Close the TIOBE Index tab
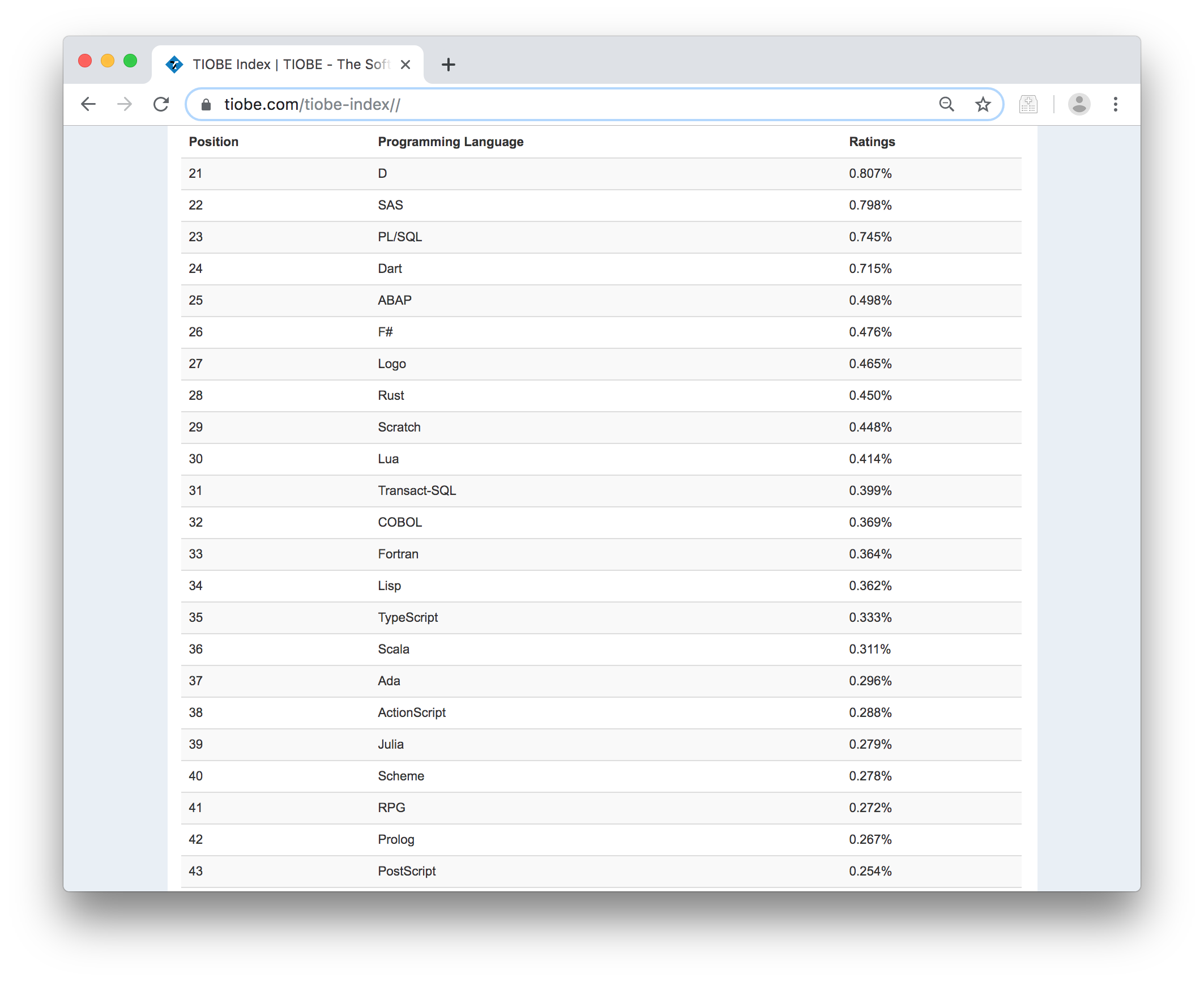 [x=405, y=65]
